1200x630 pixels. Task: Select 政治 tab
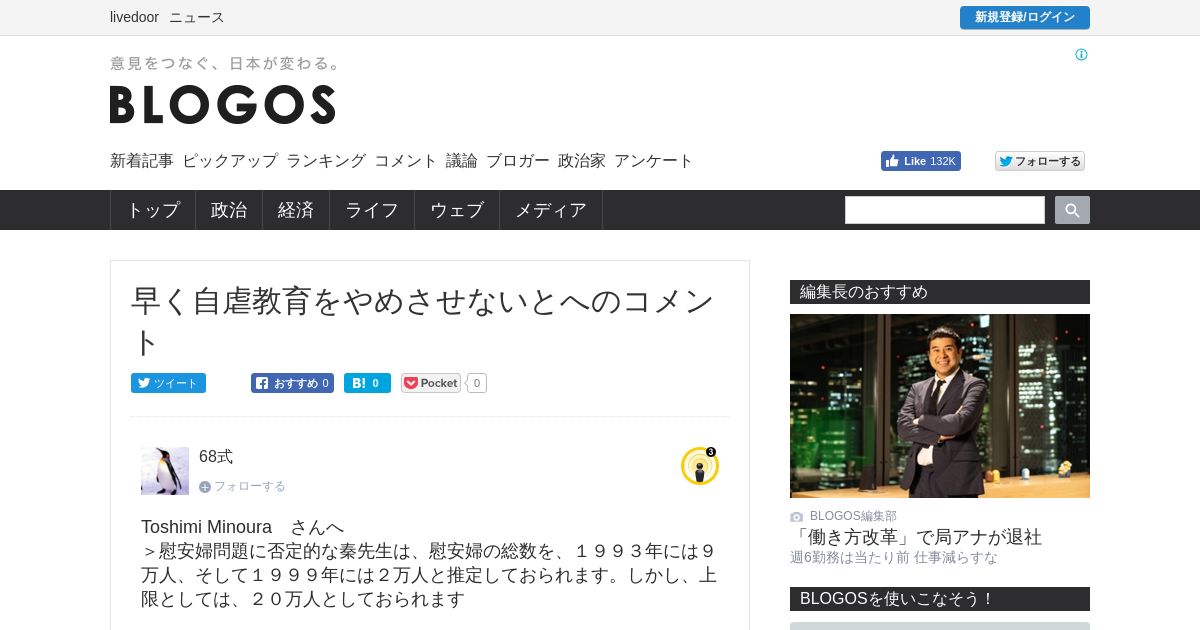tap(229, 210)
